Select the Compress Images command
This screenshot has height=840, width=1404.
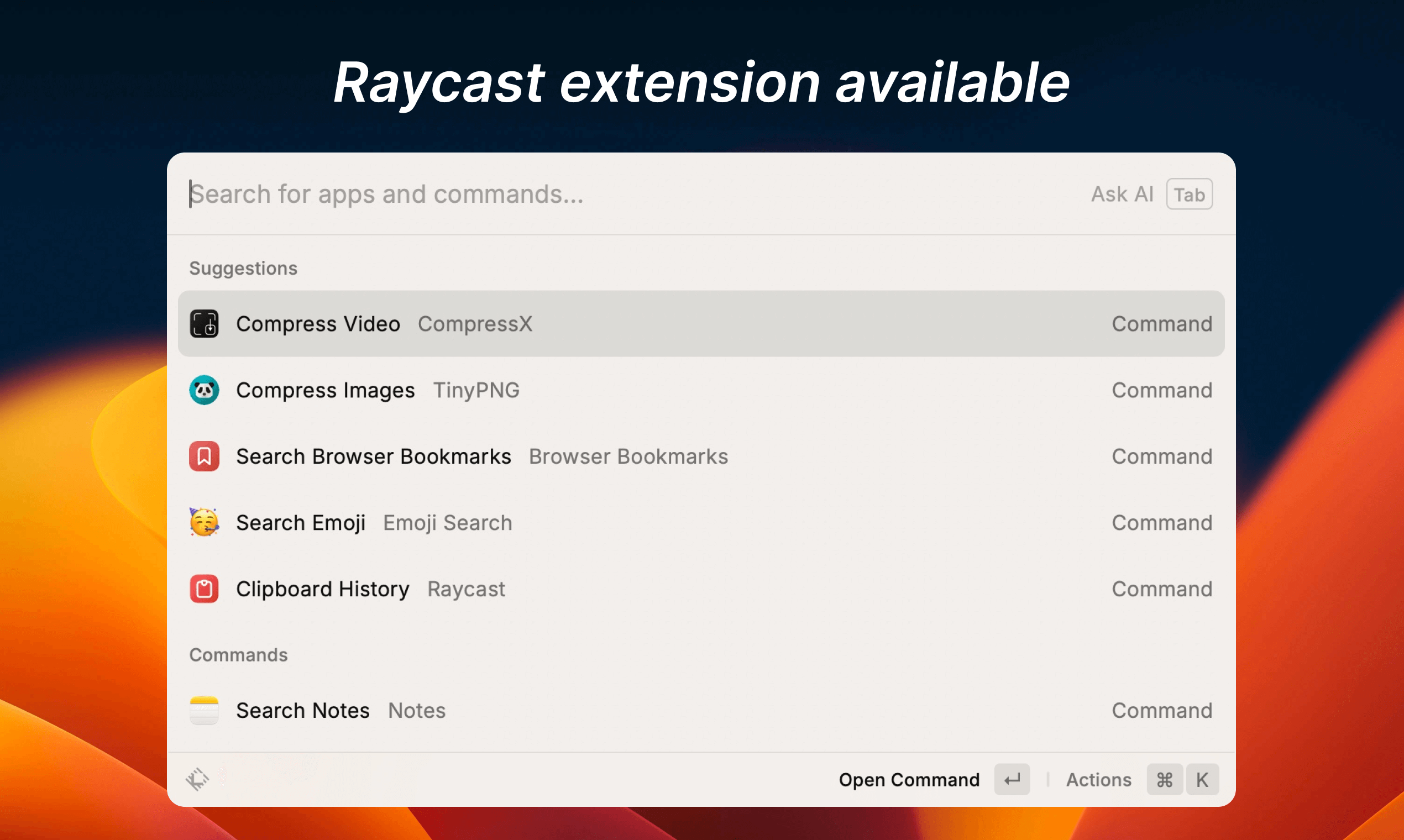coord(701,390)
